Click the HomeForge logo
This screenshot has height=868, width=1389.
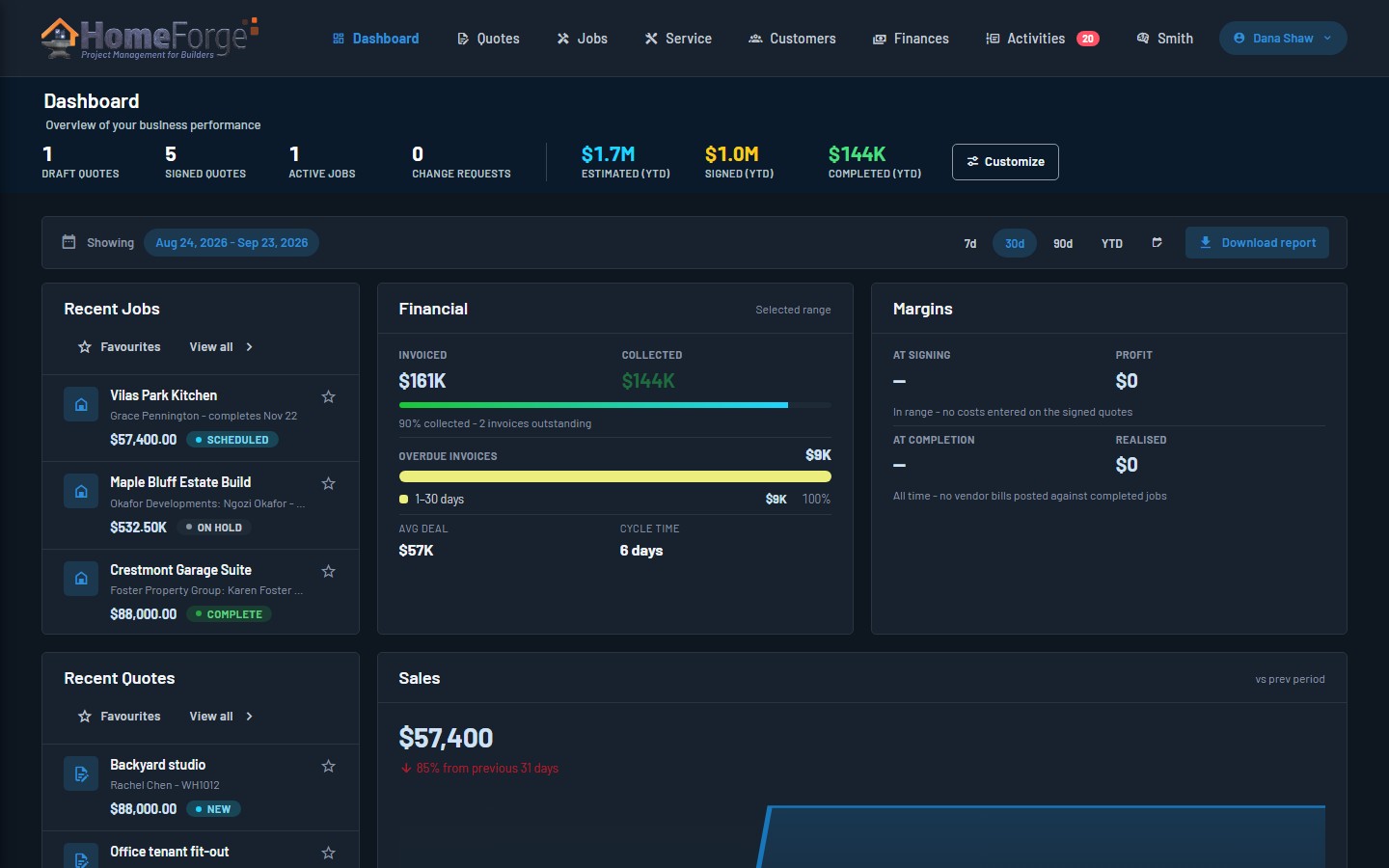tap(150, 39)
